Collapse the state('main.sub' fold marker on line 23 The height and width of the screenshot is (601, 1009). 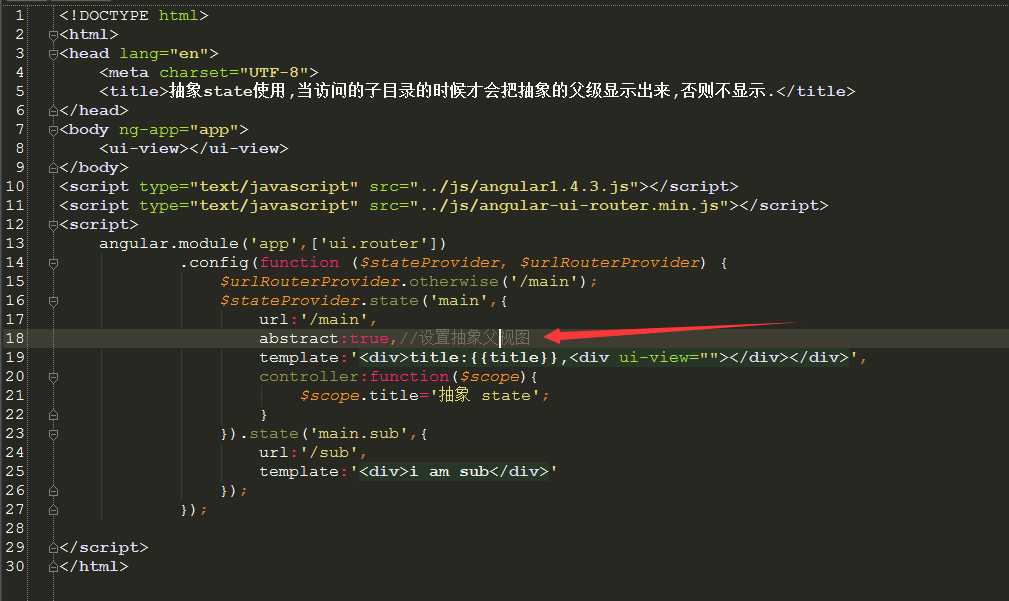53,434
